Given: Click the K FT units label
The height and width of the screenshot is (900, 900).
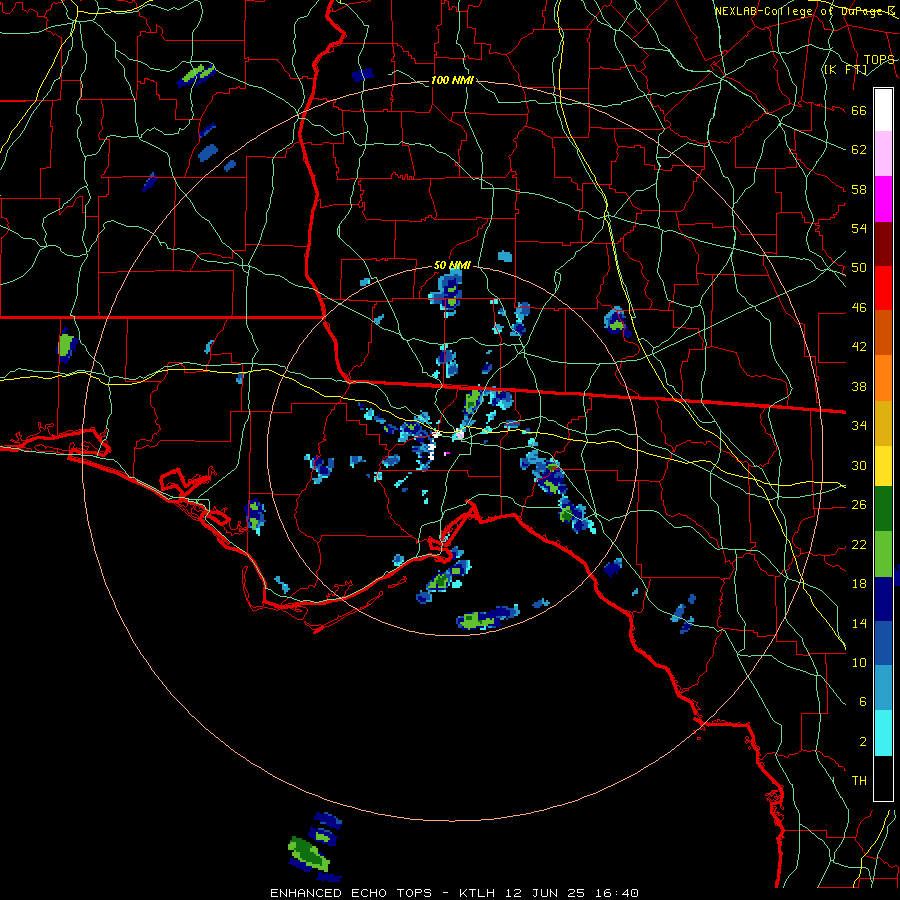Looking at the screenshot, I should (845, 70).
